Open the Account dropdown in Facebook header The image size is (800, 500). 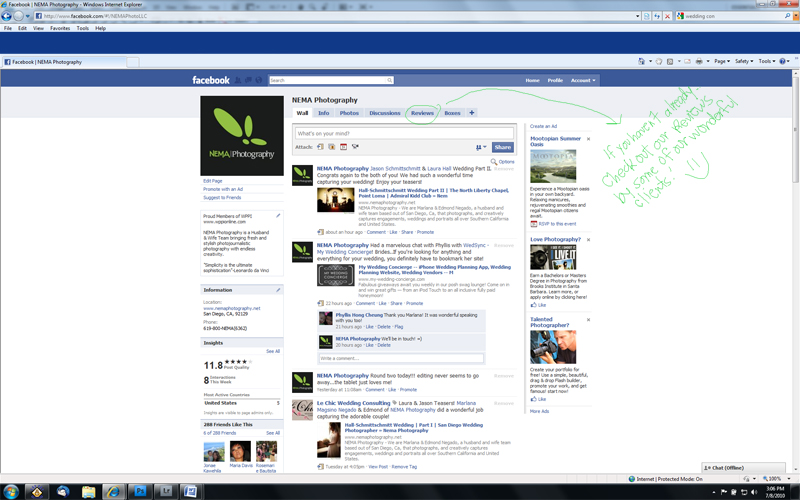pyautogui.click(x=583, y=80)
